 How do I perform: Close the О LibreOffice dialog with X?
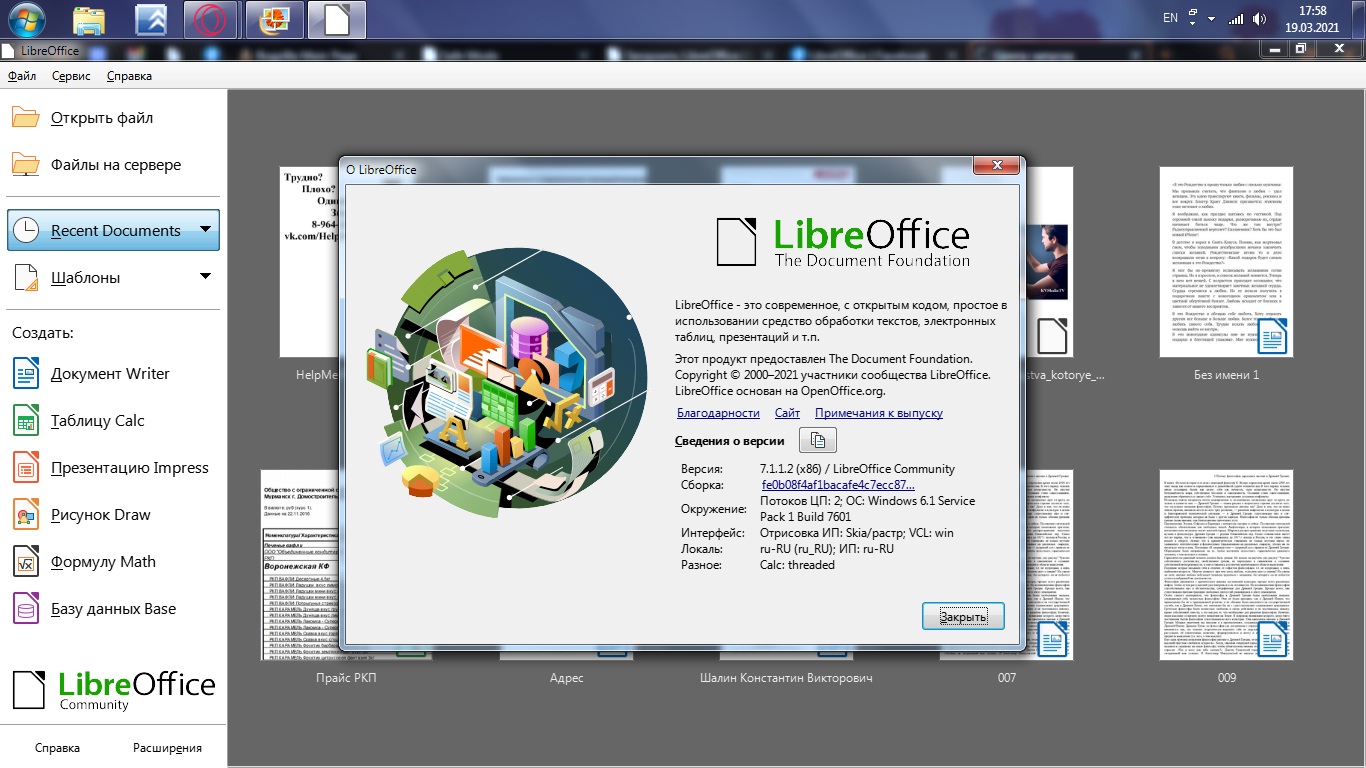995,166
